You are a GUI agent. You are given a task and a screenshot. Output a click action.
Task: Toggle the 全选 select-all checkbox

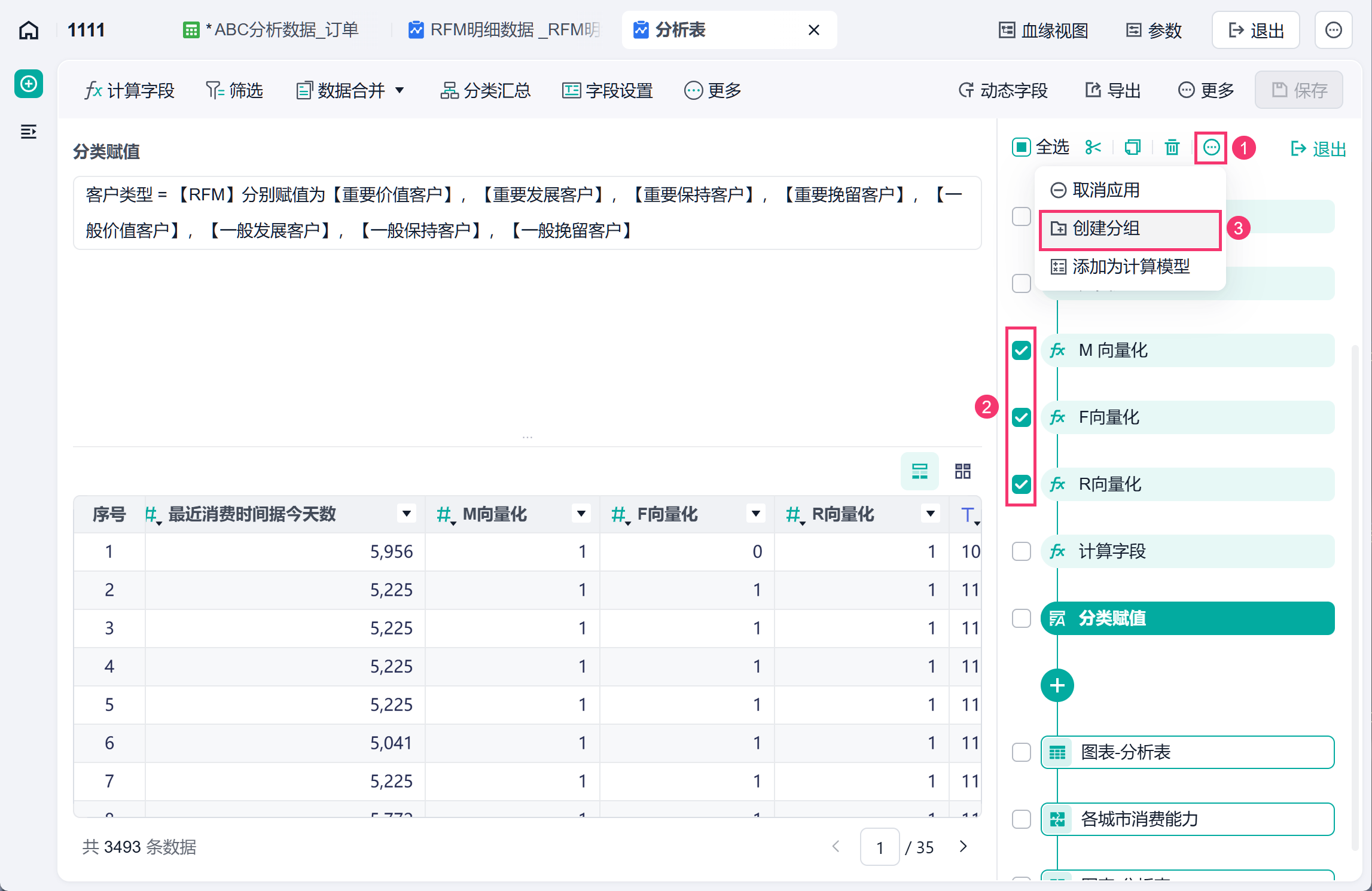click(x=1022, y=147)
